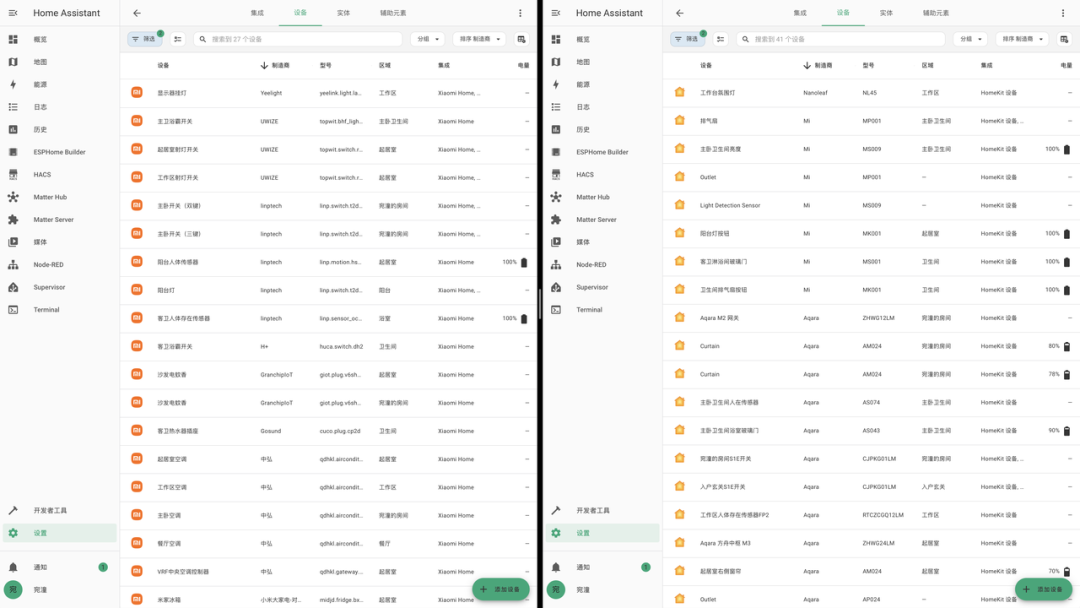The width and height of the screenshot is (1080, 608).
Task: Open the Aqara M2 网关 device row
Action: point(871,318)
